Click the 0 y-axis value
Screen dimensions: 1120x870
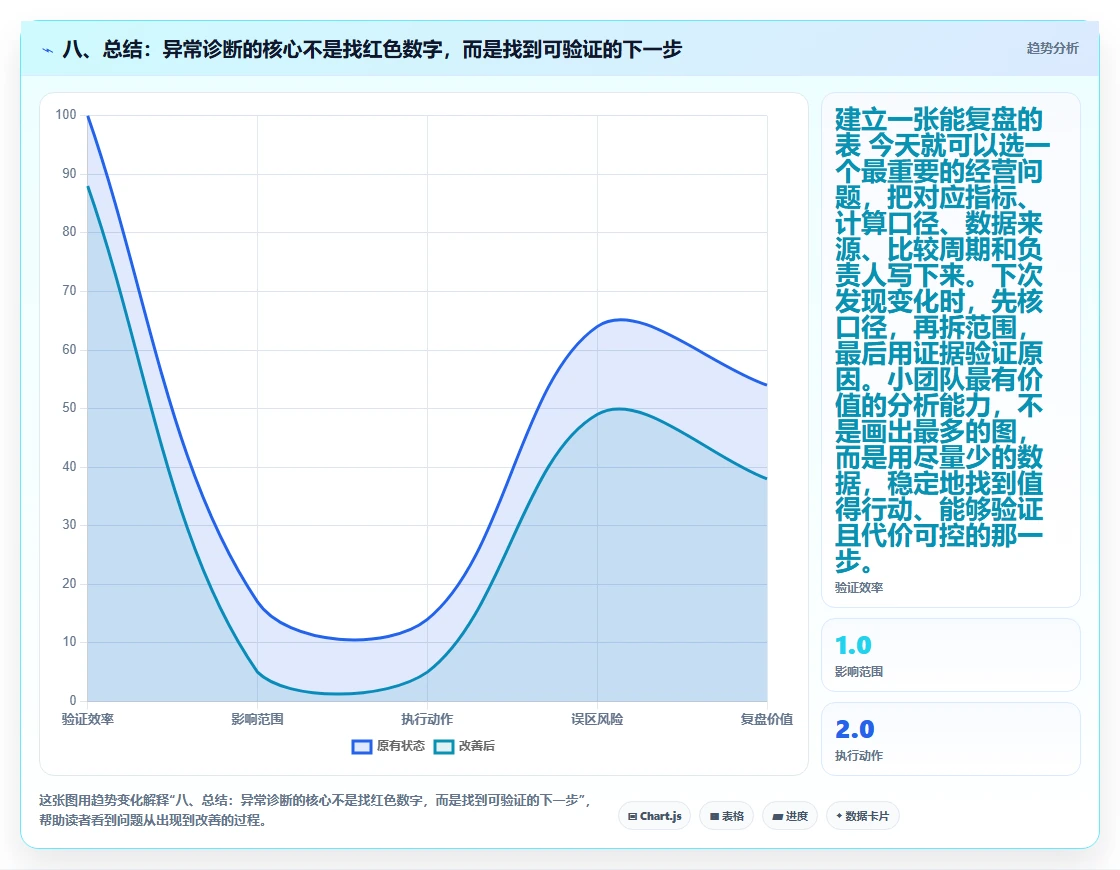pos(73,700)
